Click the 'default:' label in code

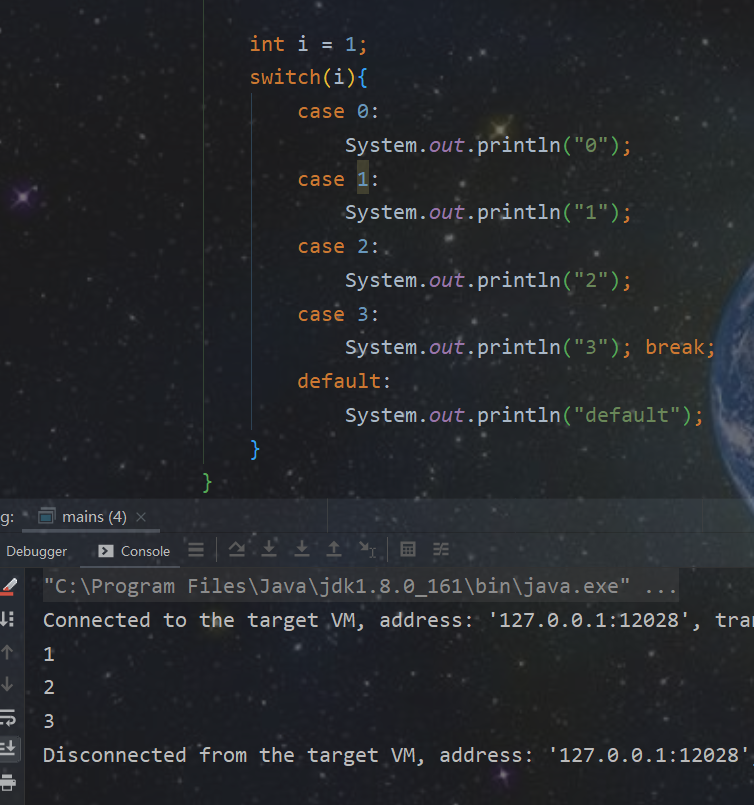(x=344, y=381)
